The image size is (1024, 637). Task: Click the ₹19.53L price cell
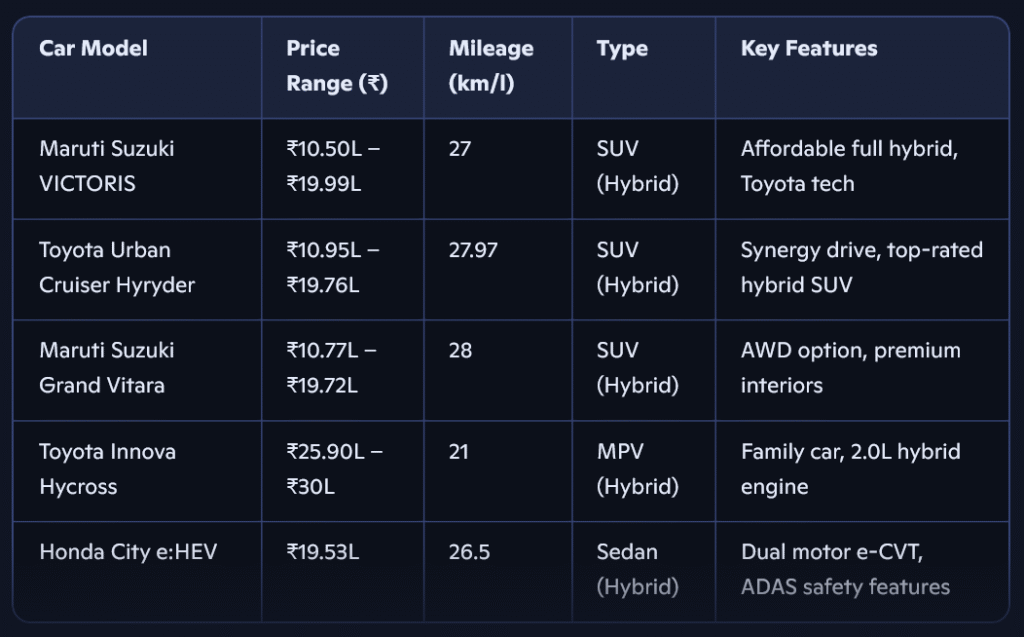tap(322, 551)
